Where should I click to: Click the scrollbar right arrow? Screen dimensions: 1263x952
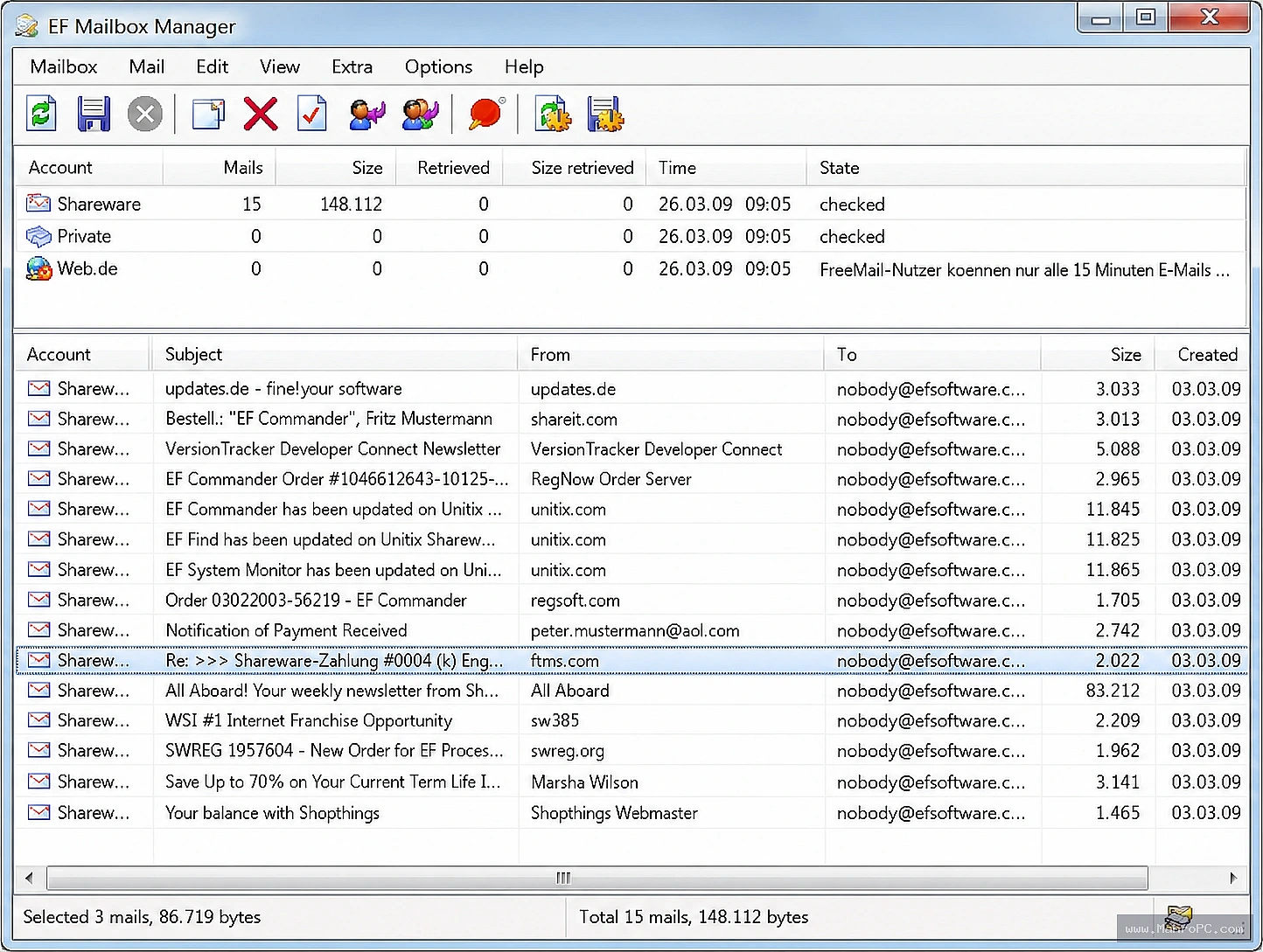1233,877
